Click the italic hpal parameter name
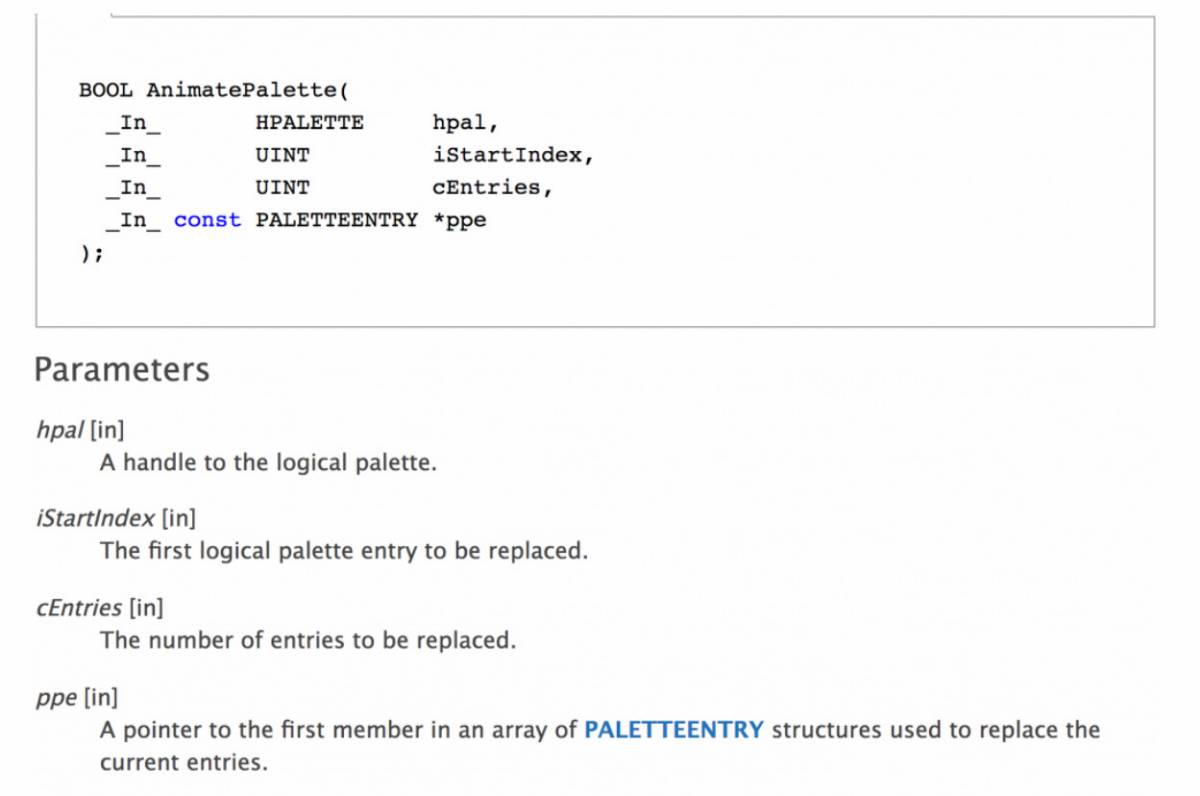The image size is (1200, 796). [x=59, y=431]
